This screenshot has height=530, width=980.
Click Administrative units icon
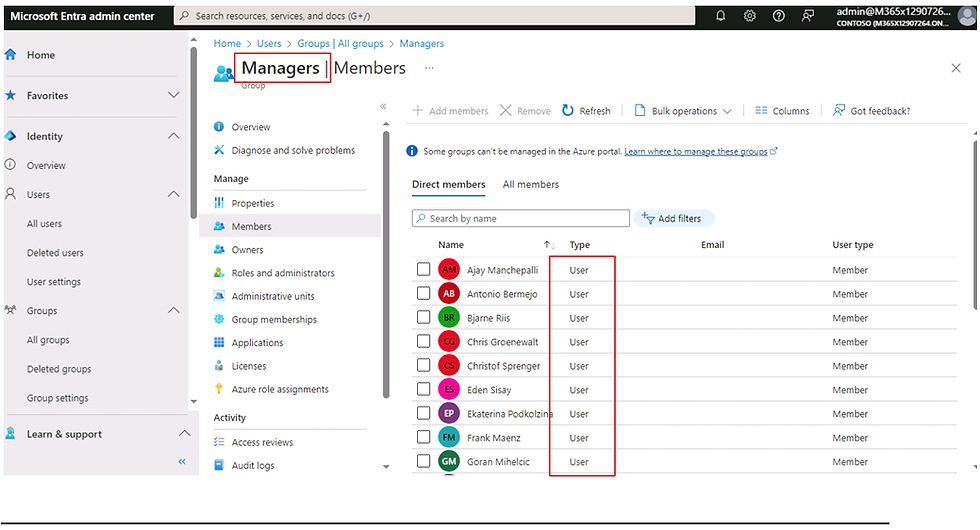coord(219,296)
